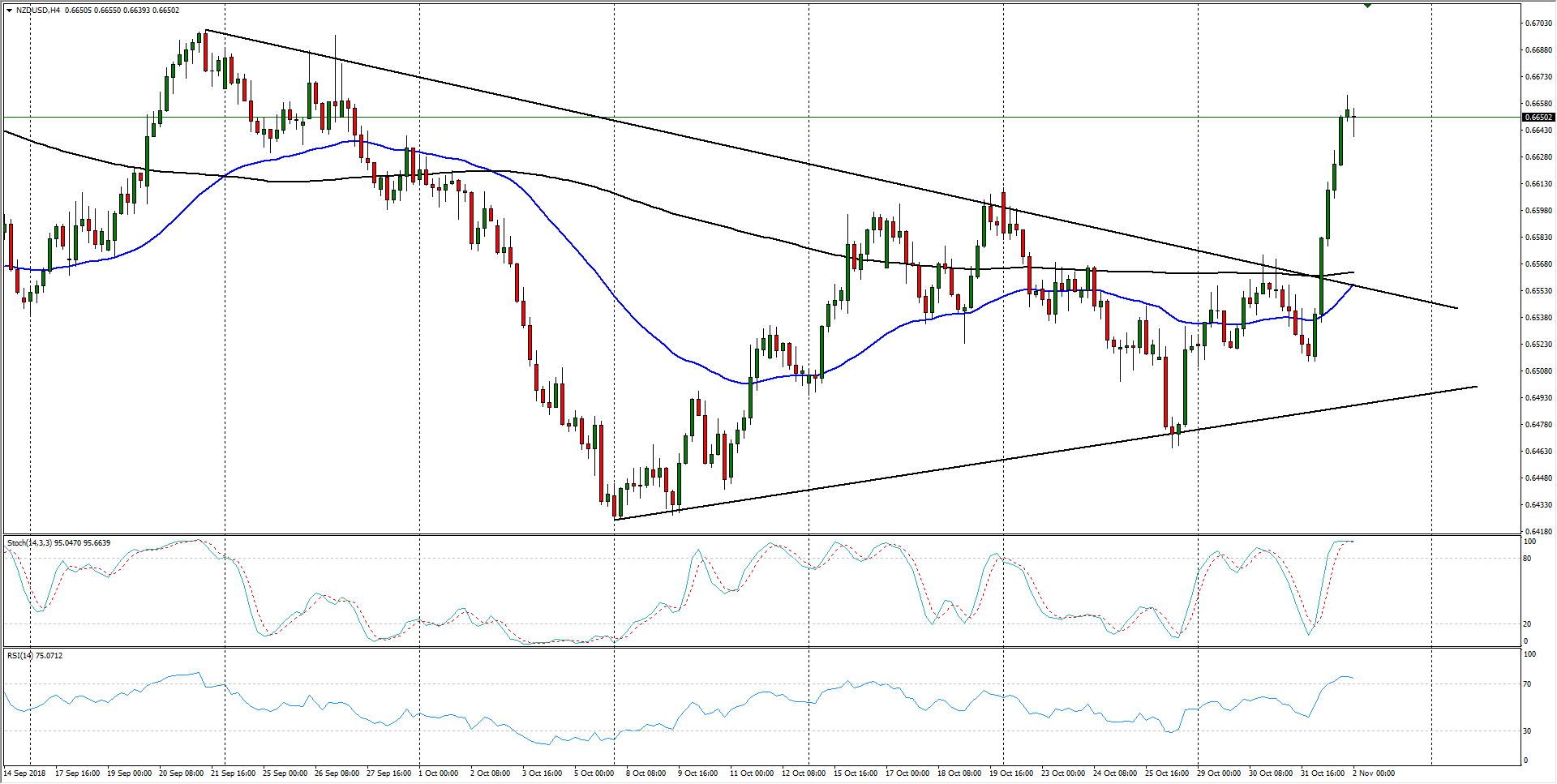
Task: Click the Stochastic 20 level label
Action: [x=1528, y=624]
